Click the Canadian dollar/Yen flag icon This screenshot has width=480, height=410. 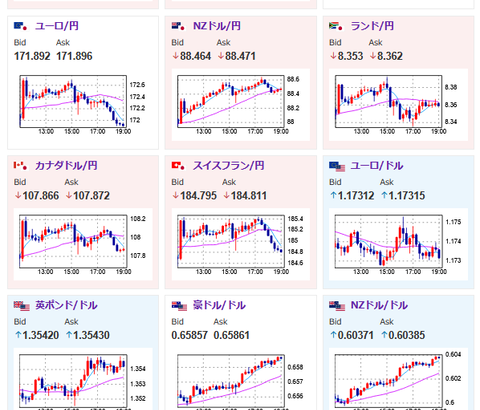[x=20, y=166]
